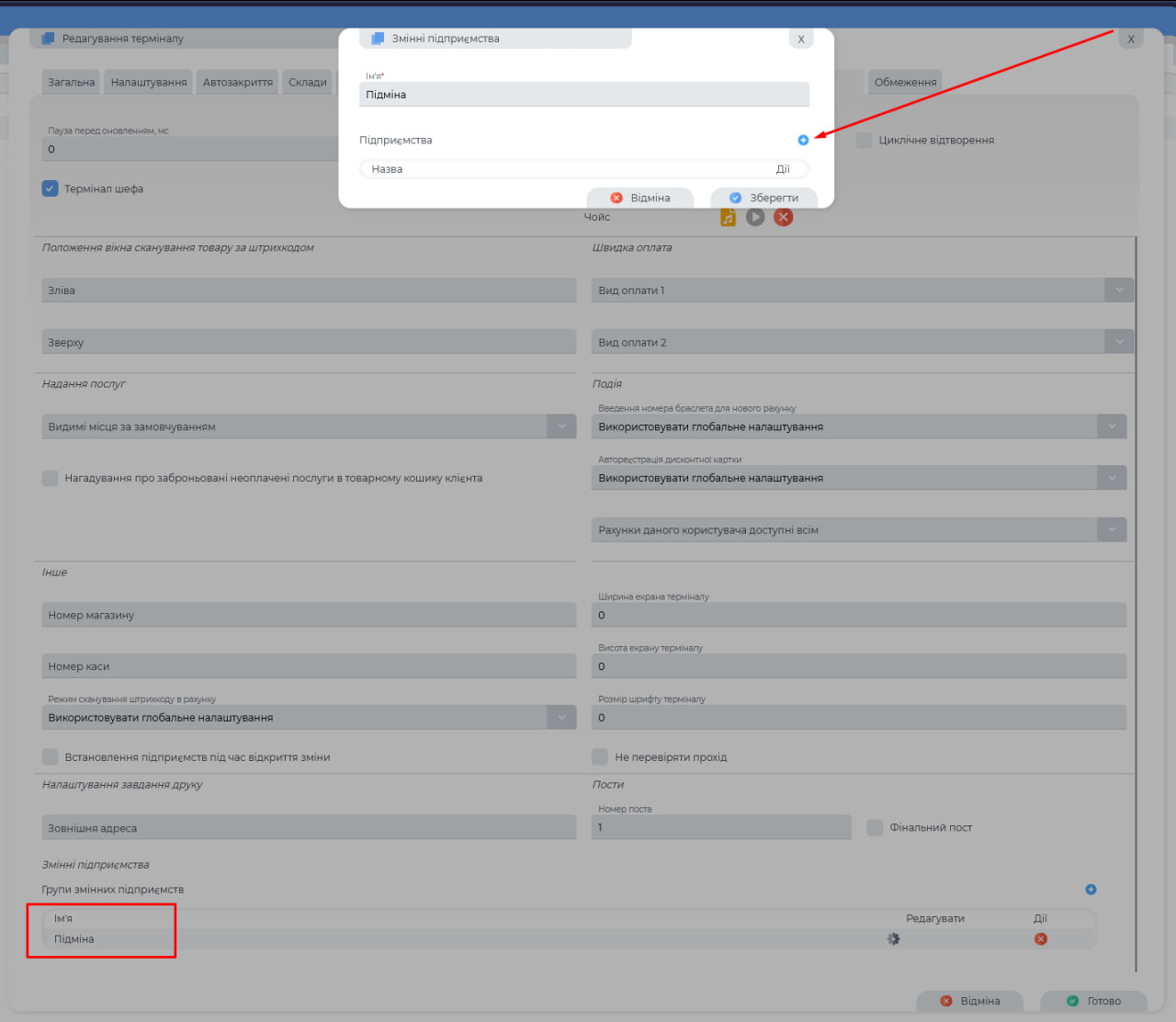Click the Ім'я input field containing Підміна
This screenshot has width=1176, height=1022.
584,95
